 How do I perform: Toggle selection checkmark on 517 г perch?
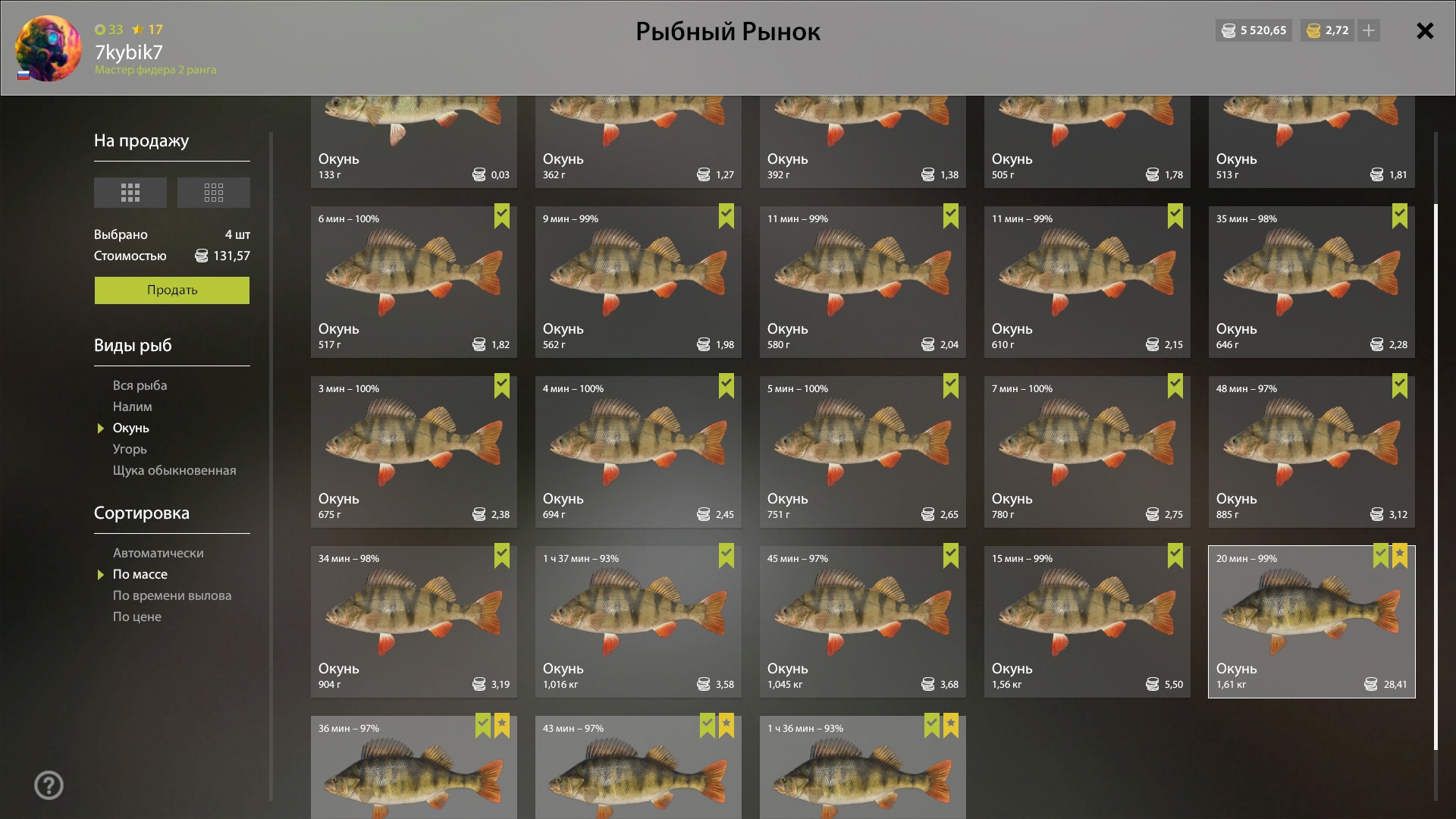502,216
